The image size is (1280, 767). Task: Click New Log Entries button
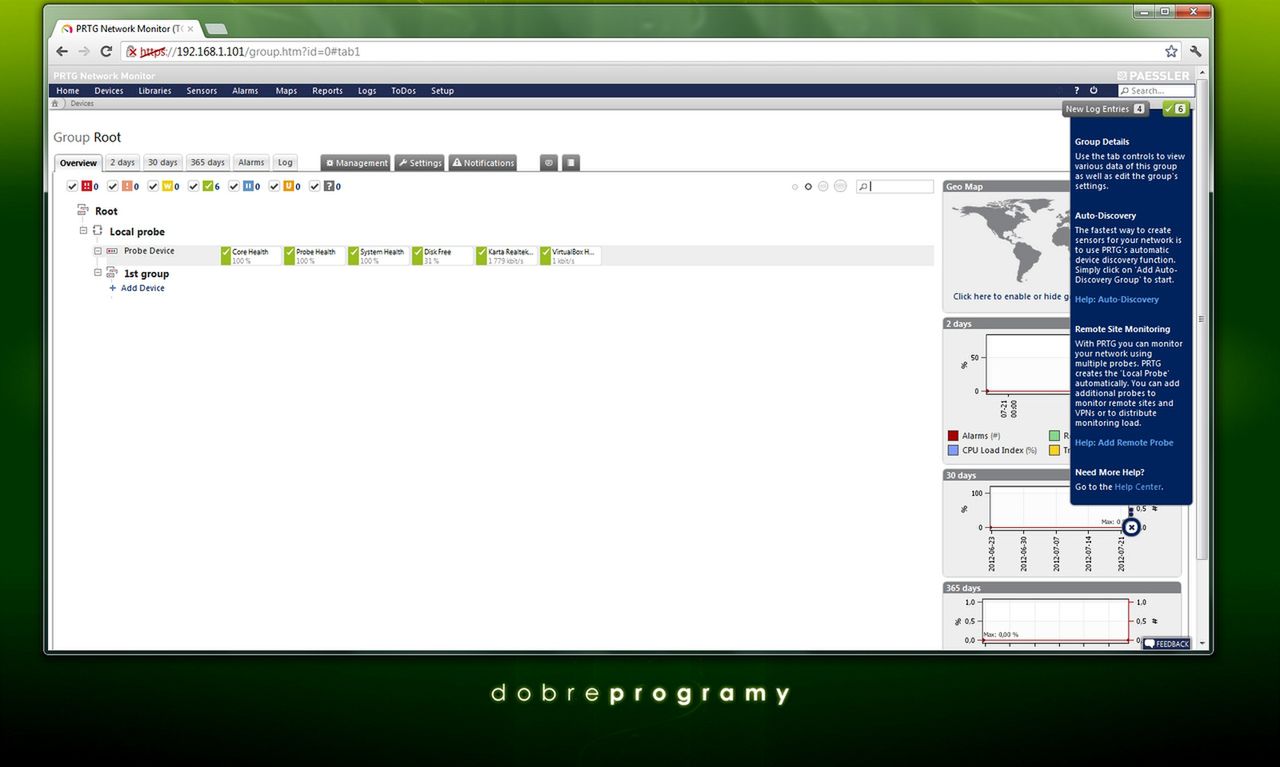[x=1105, y=109]
